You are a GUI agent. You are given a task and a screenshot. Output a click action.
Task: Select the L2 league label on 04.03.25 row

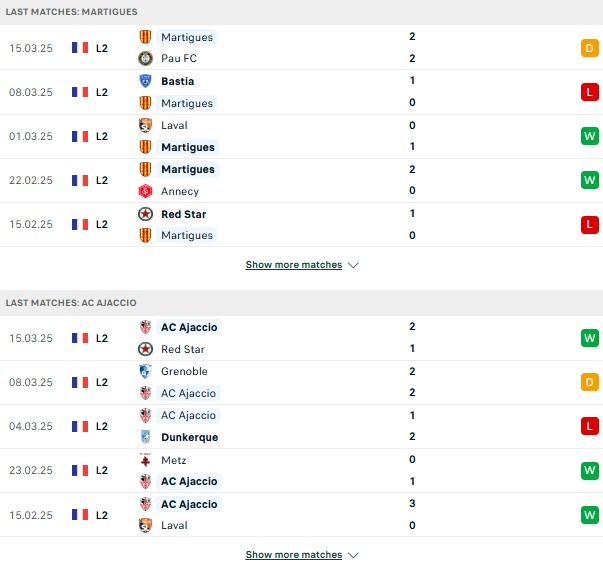(102, 426)
